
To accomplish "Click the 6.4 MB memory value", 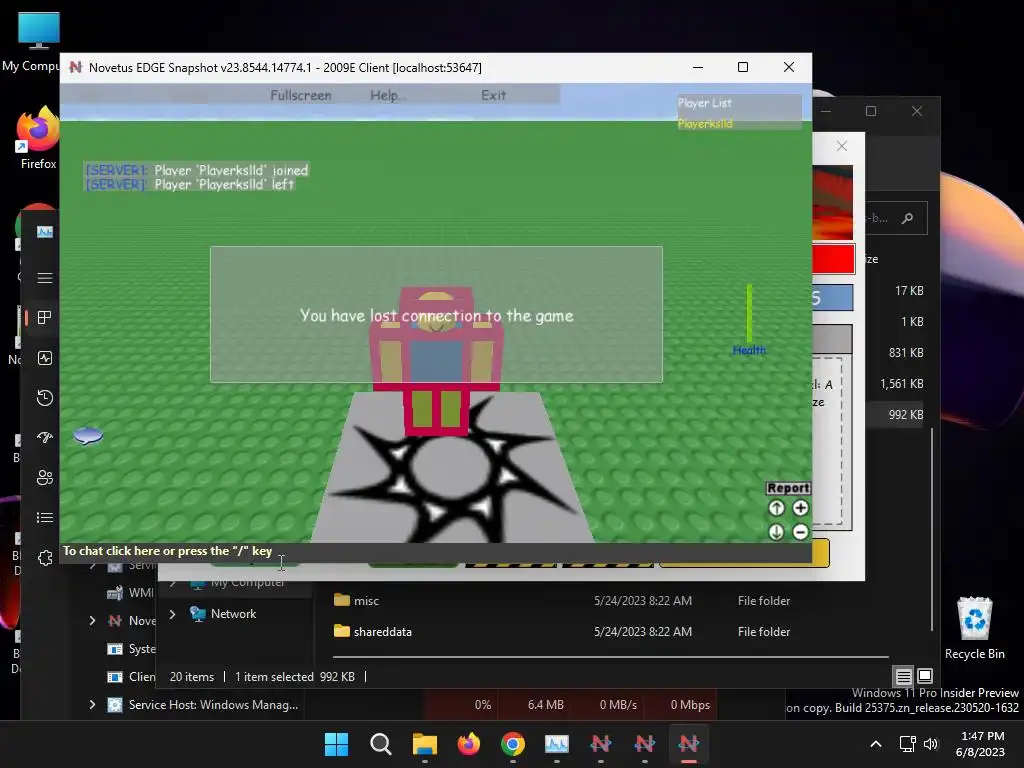I will point(545,705).
